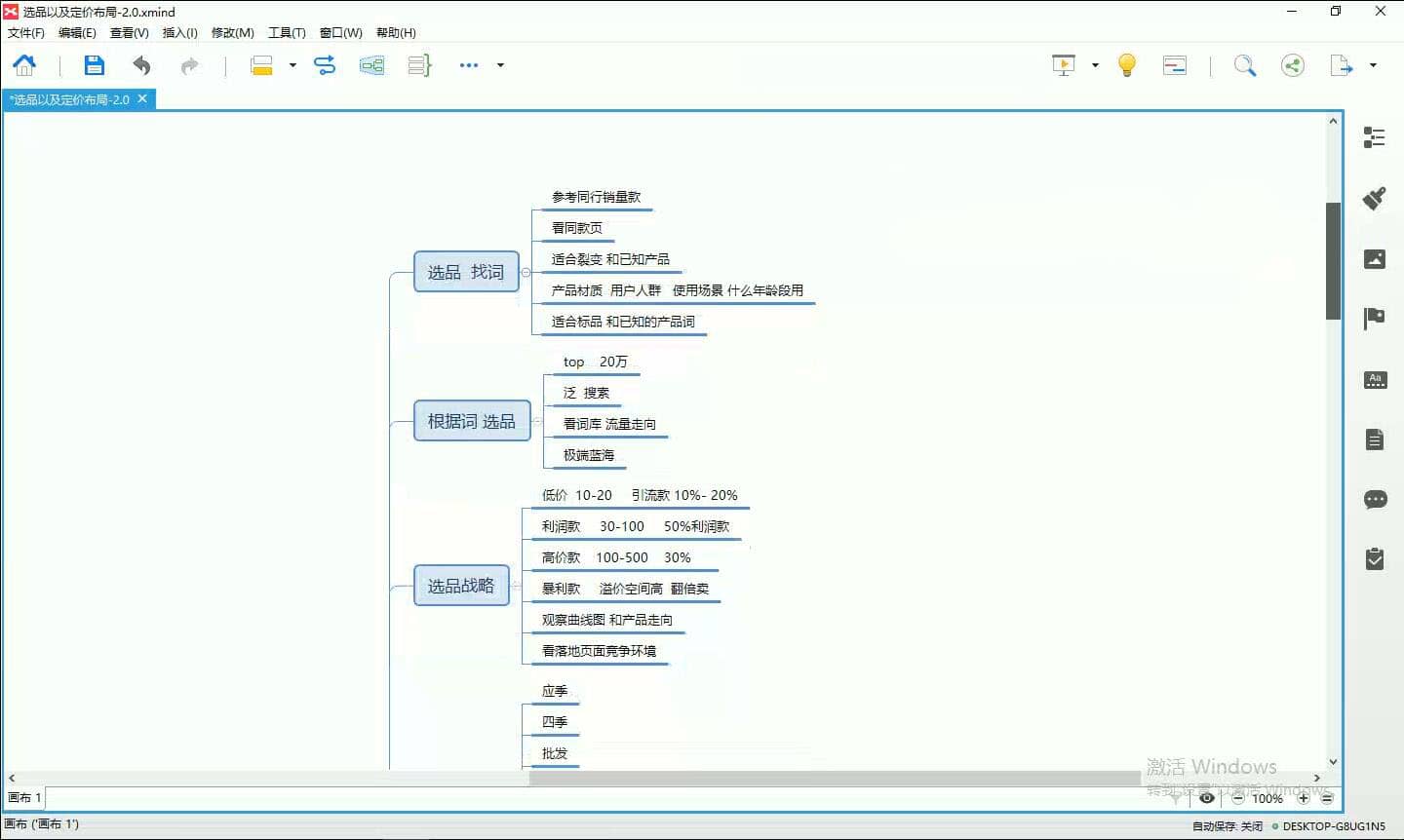Expand the topic insert dropdown arrow
This screenshot has width=1404, height=840.
point(292,65)
